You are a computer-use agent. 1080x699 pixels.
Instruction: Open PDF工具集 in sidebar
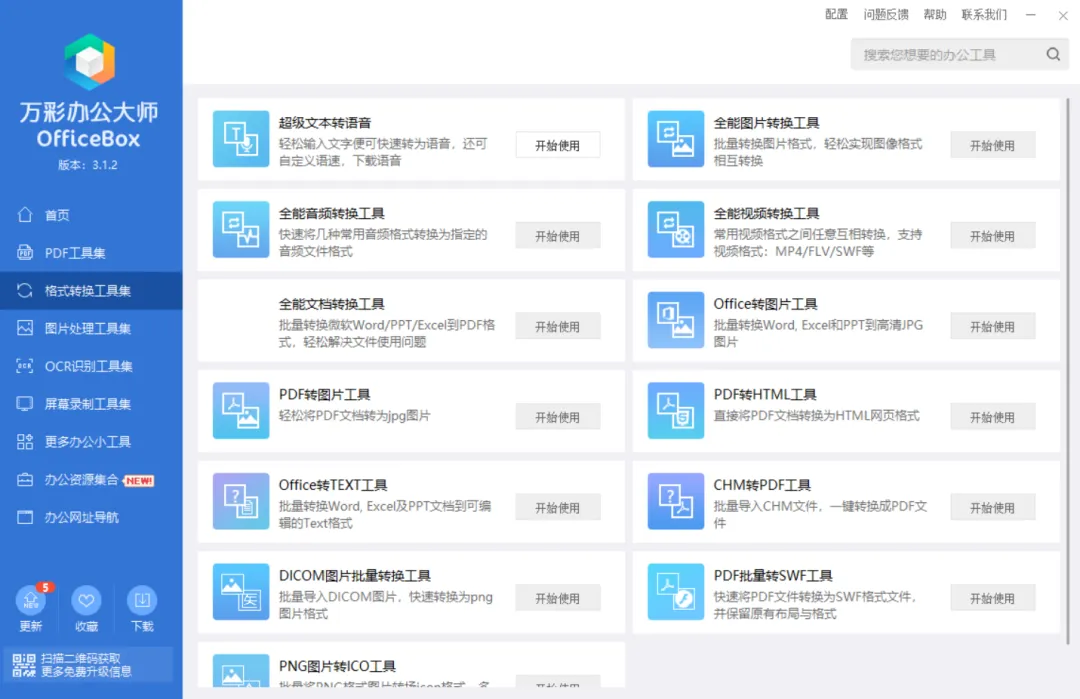point(91,253)
